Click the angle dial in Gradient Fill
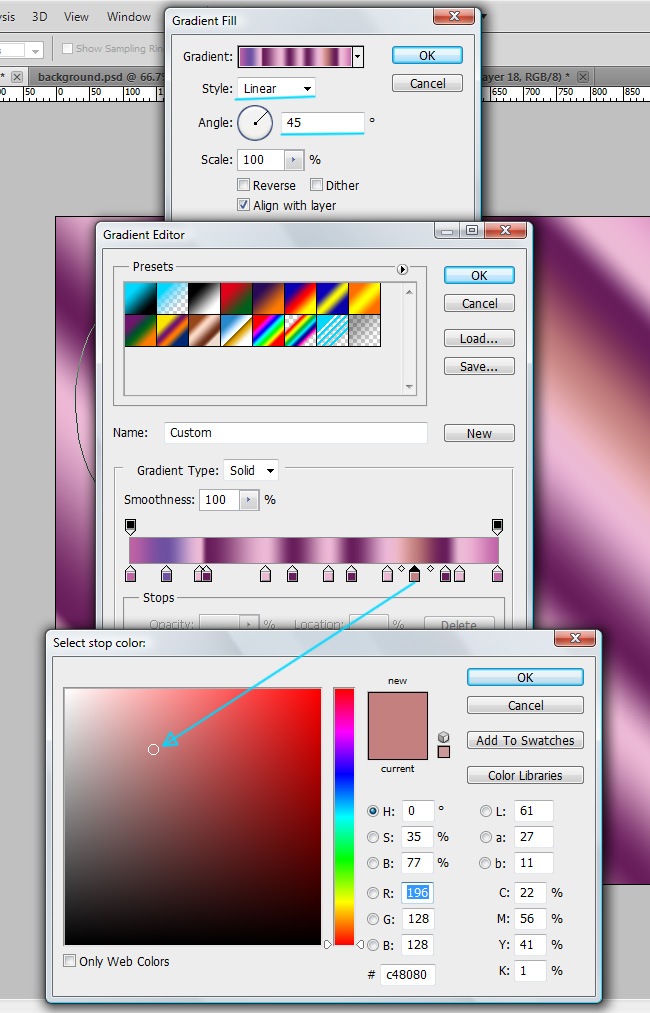 pyautogui.click(x=255, y=123)
